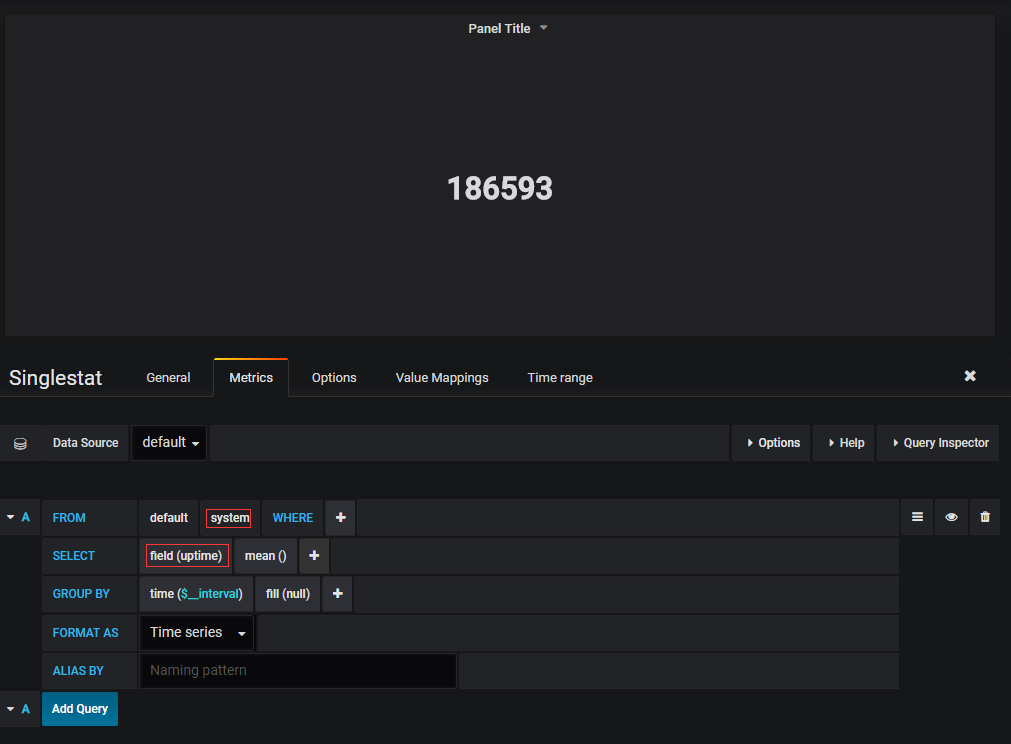Toggle query A visibility with eye icon

tap(951, 517)
